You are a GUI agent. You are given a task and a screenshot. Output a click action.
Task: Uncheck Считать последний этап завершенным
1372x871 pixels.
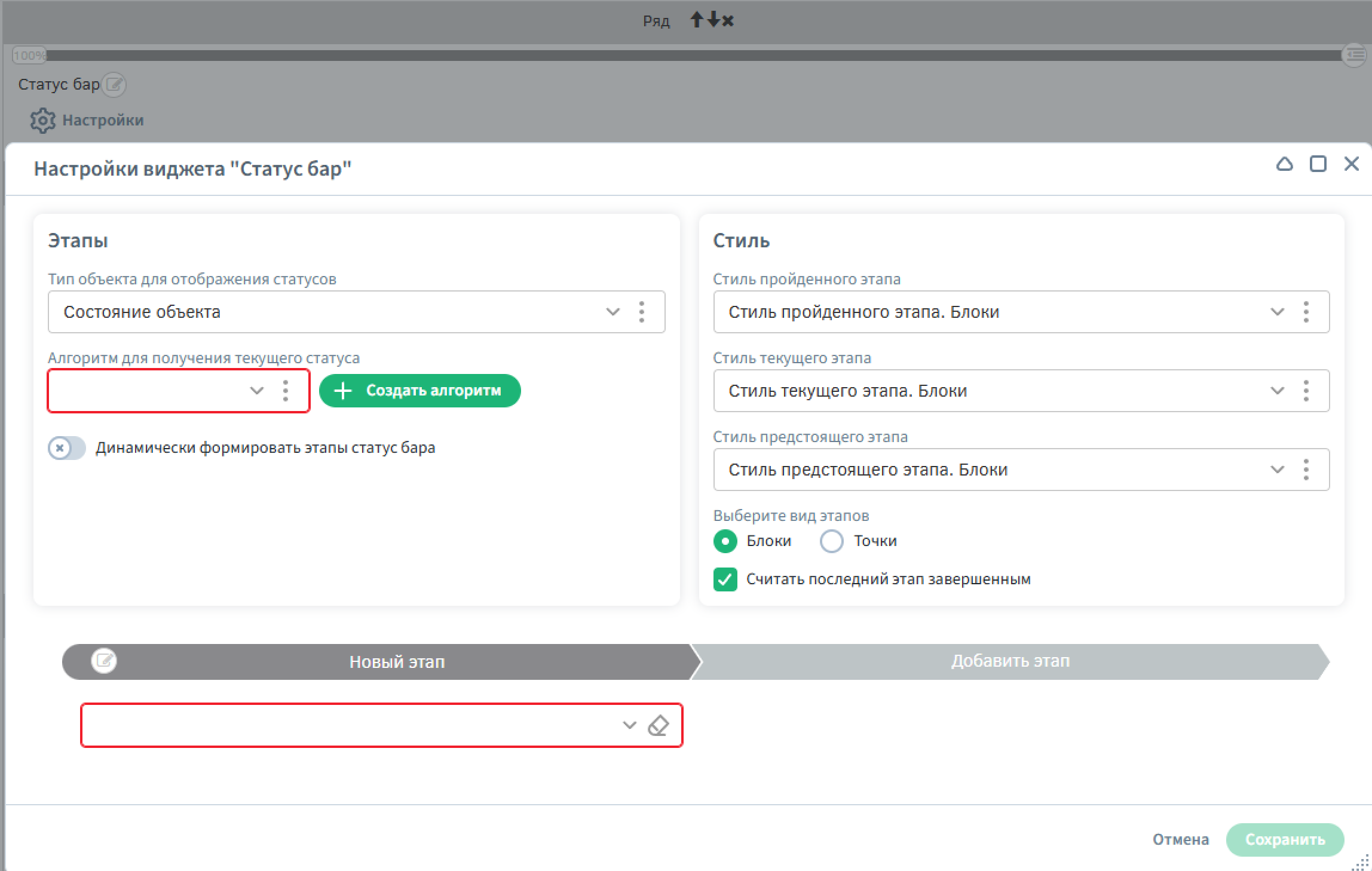[725, 579]
